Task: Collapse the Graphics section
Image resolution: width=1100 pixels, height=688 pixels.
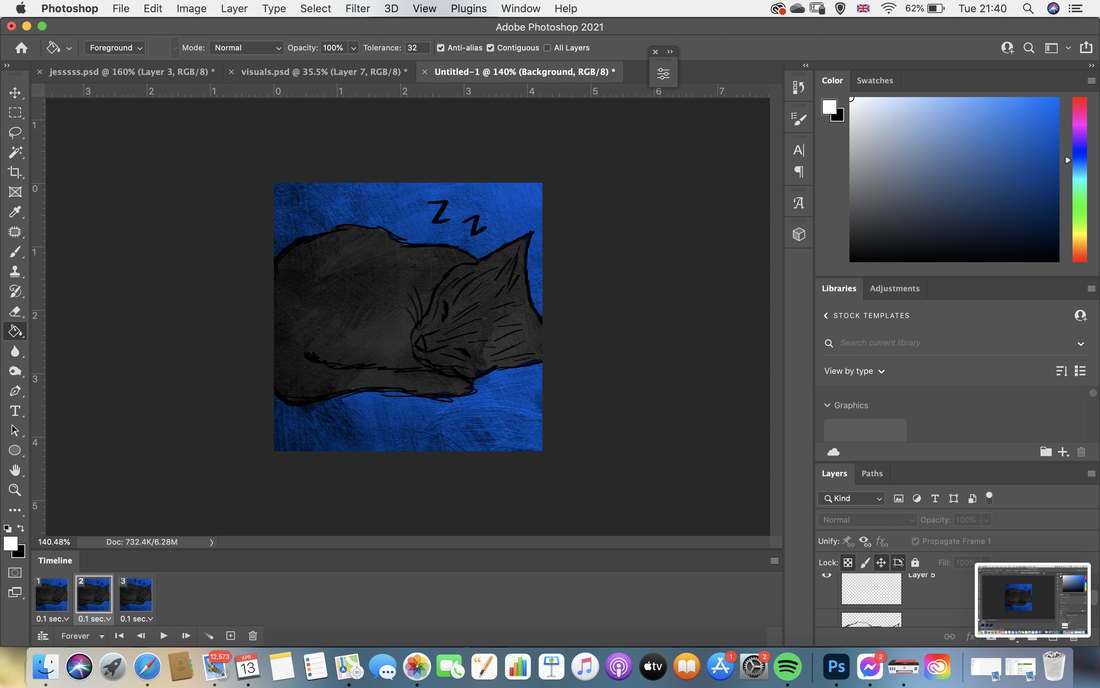Action: pyautogui.click(x=827, y=405)
